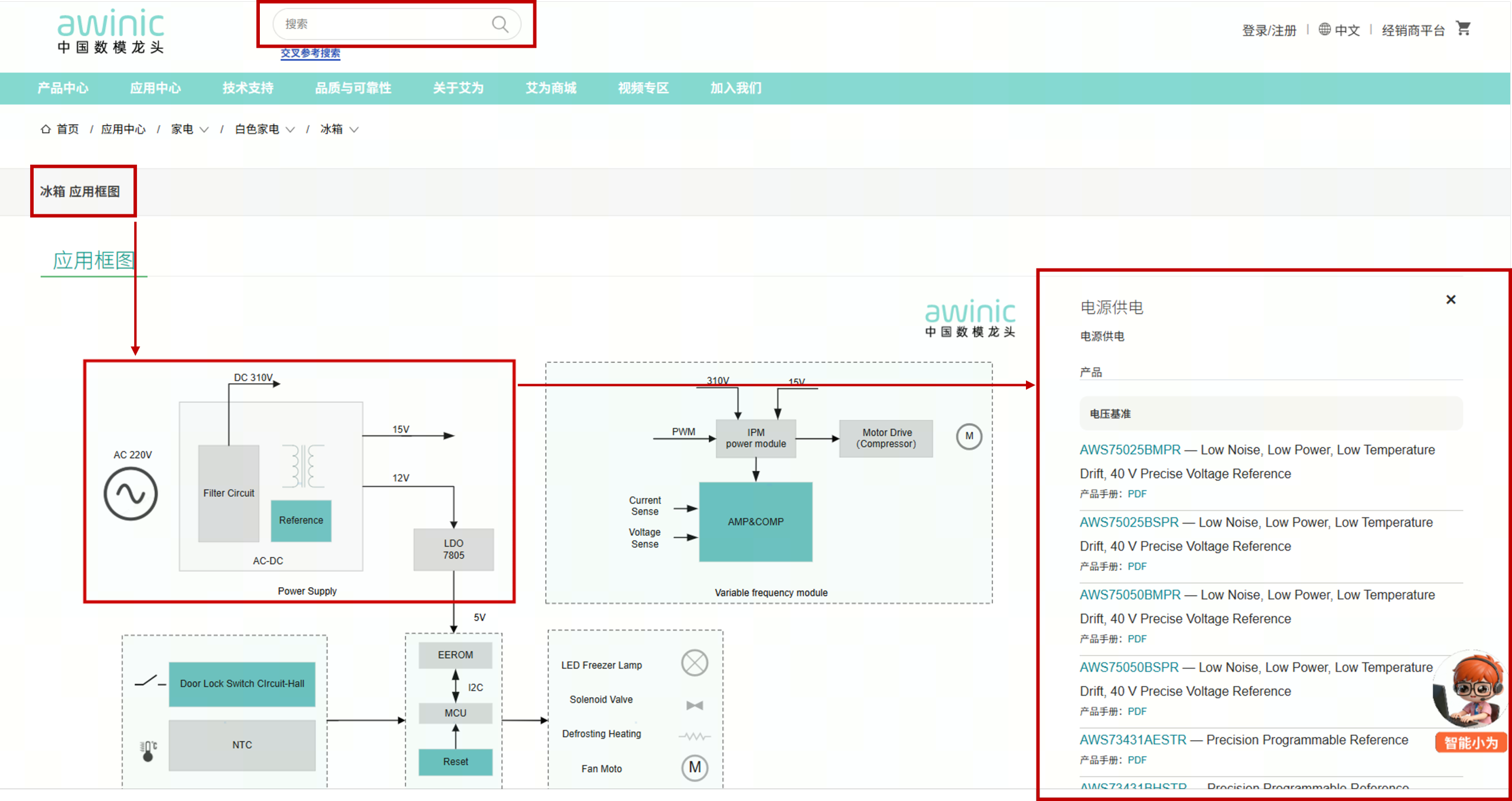Open the 产品中心 menu

point(63,89)
